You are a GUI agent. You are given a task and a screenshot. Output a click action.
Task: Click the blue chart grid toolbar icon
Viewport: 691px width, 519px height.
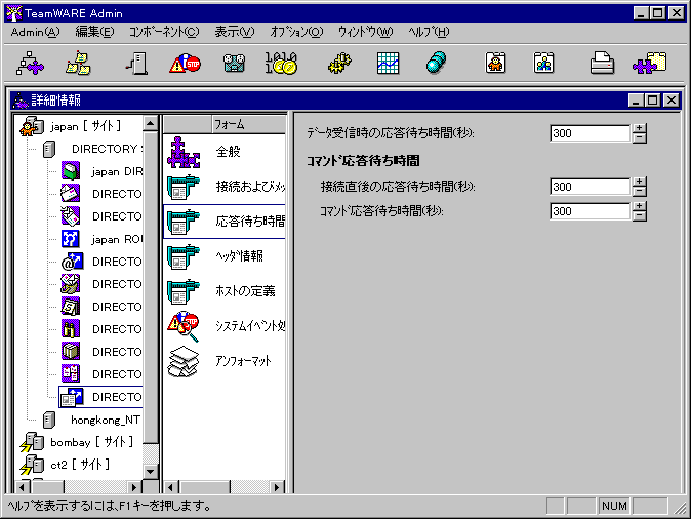point(388,63)
